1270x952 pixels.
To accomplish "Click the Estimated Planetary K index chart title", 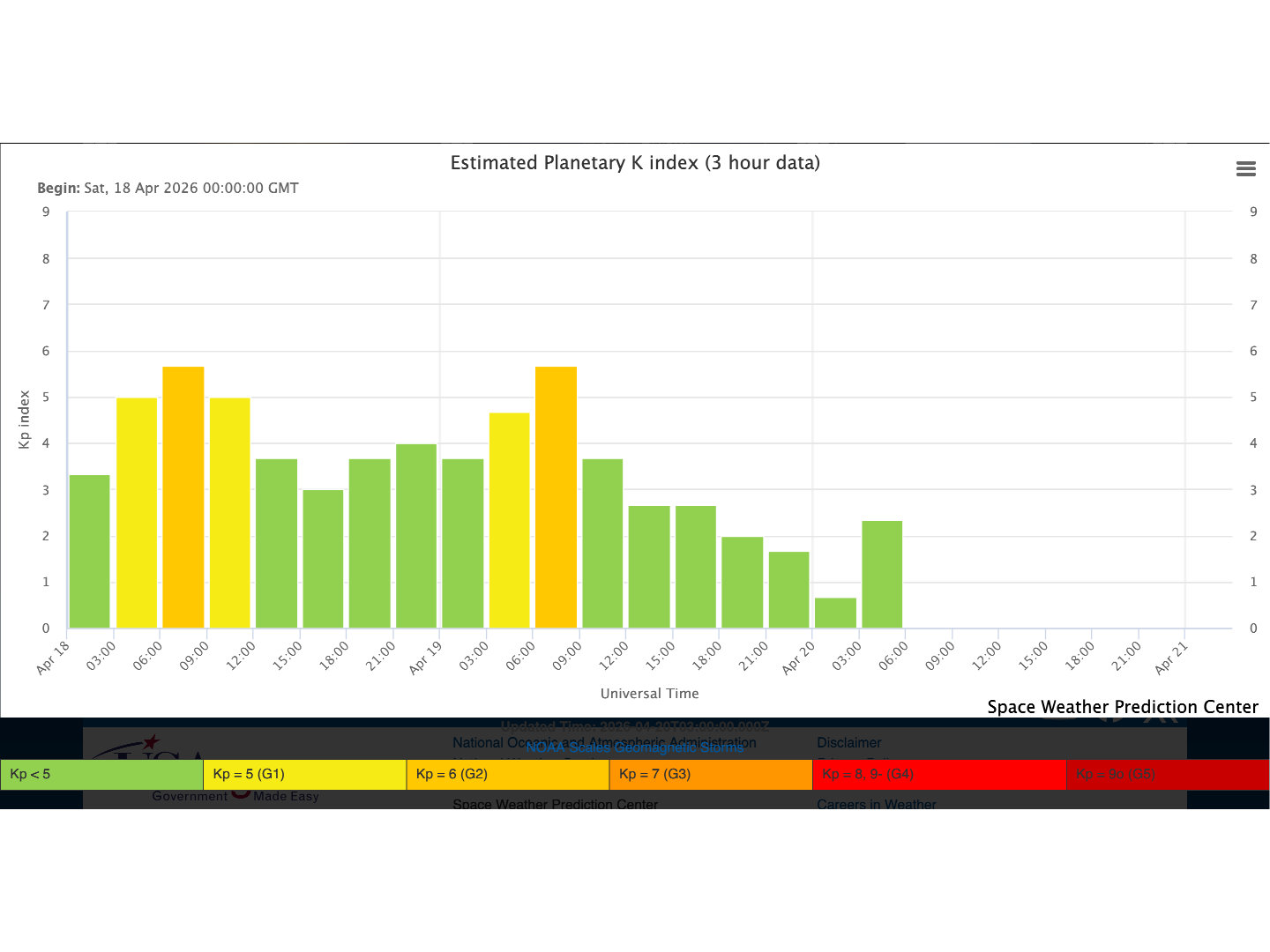I will point(635,163).
